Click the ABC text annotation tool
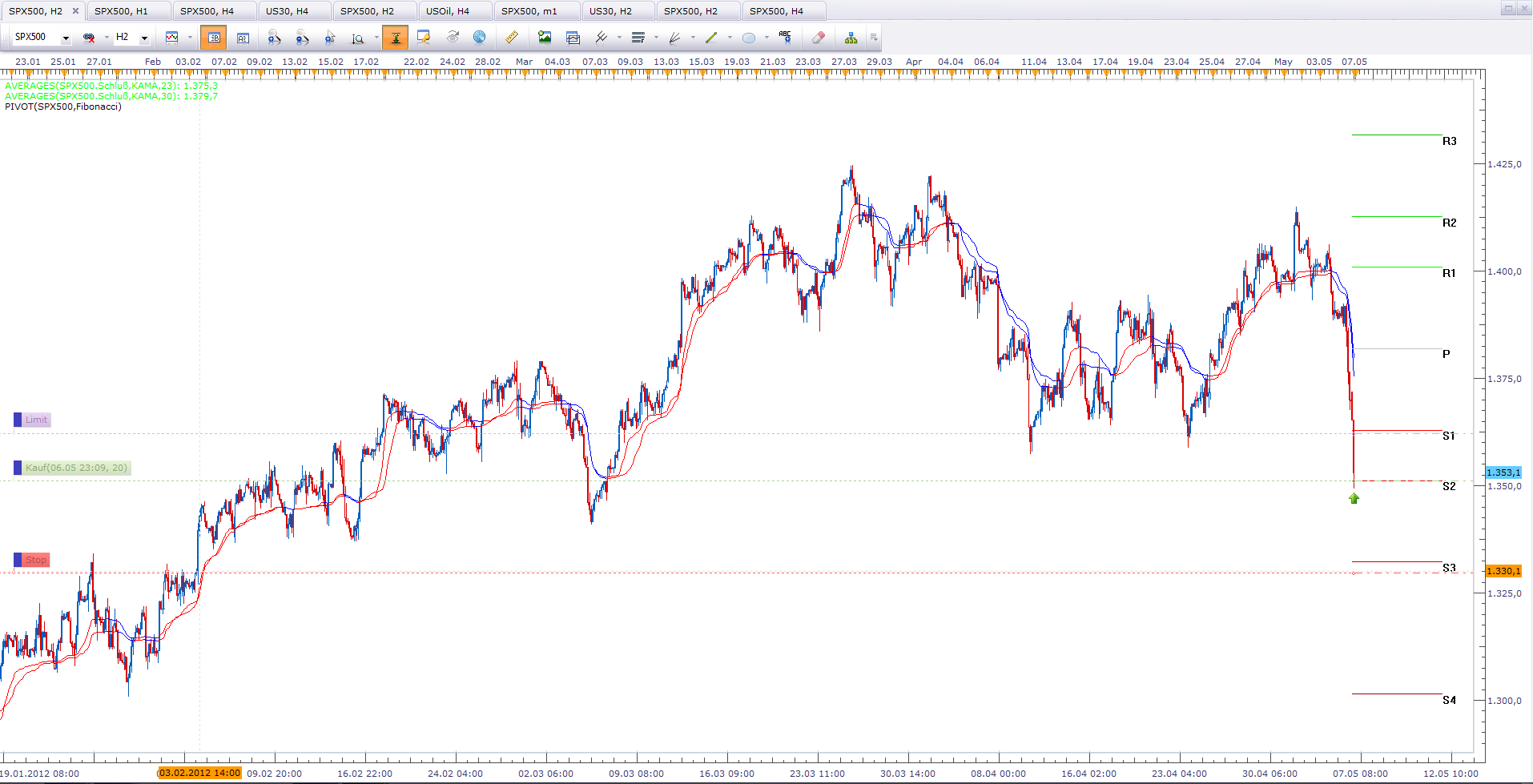Image resolution: width=1533 pixels, height=784 pixels. (785, 37)
